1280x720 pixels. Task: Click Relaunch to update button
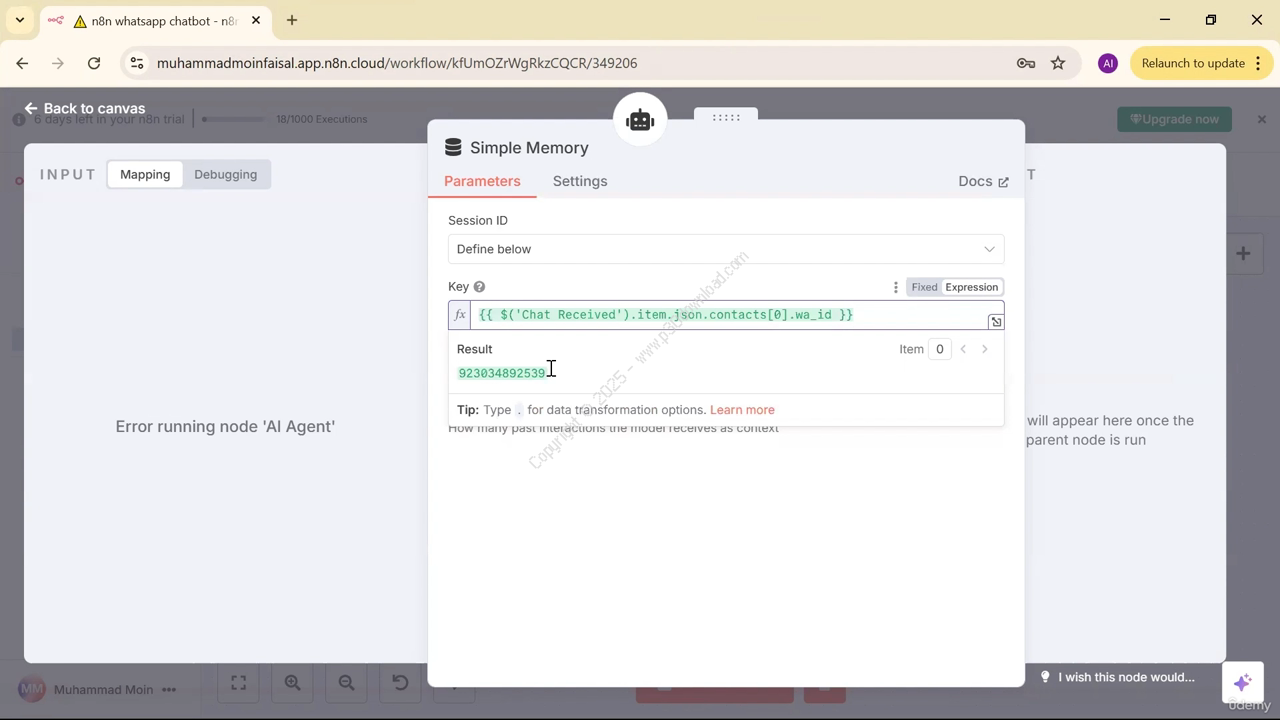1200,63
